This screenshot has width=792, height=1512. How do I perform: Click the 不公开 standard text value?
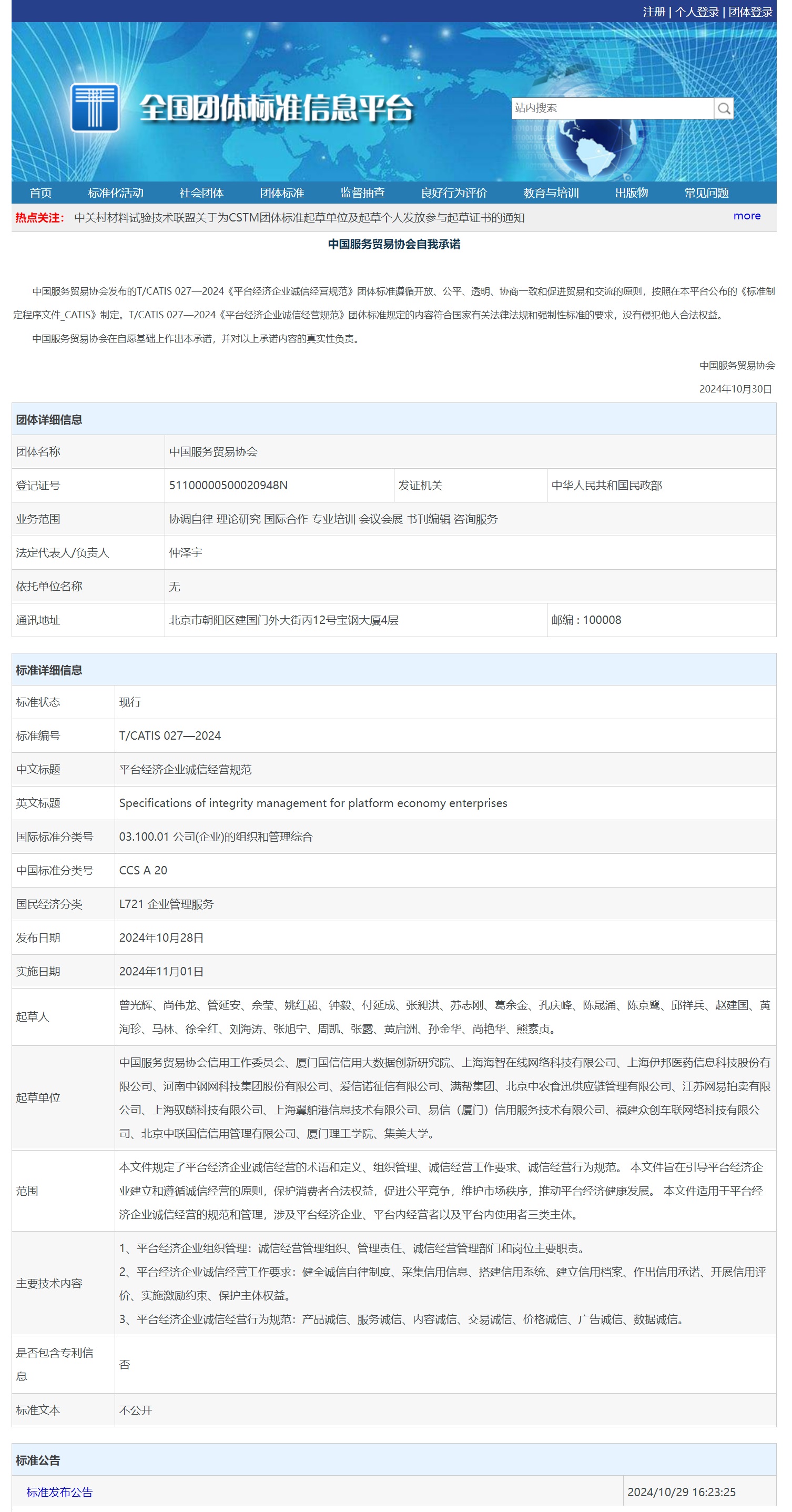136,1410
